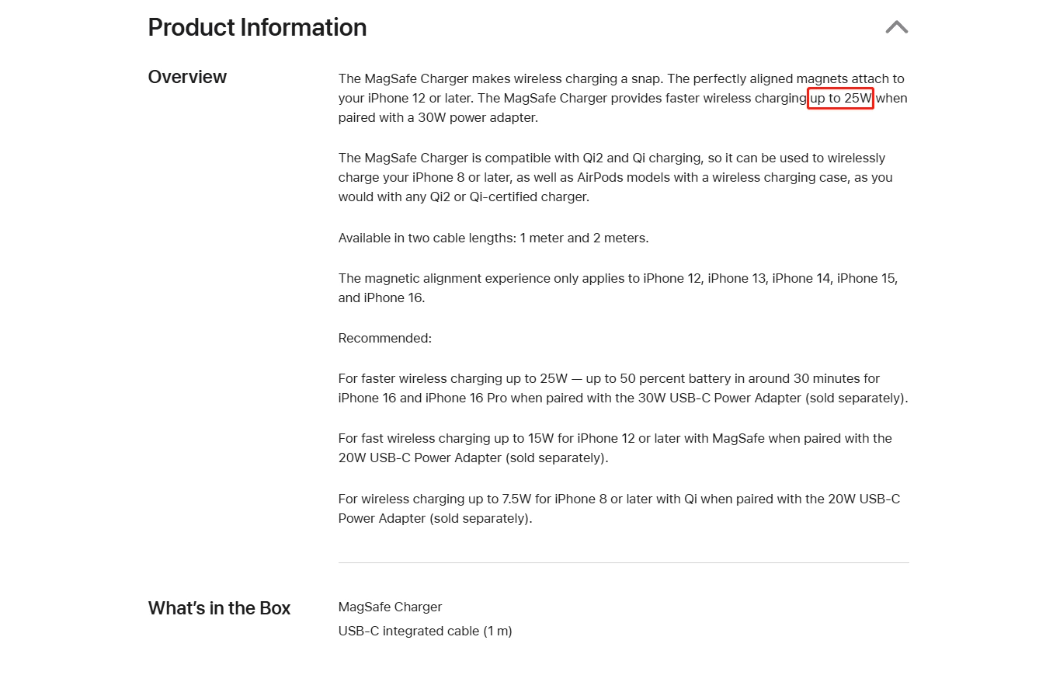Click the red-boxed "up to 25W" text
Screen dimensions: 1046x675
(841, 98)
